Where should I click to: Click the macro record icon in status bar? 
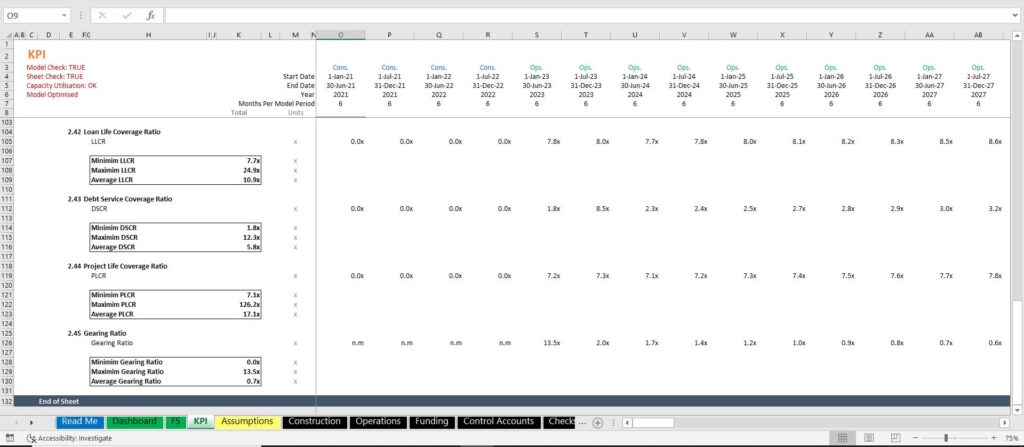coord(9,438)
